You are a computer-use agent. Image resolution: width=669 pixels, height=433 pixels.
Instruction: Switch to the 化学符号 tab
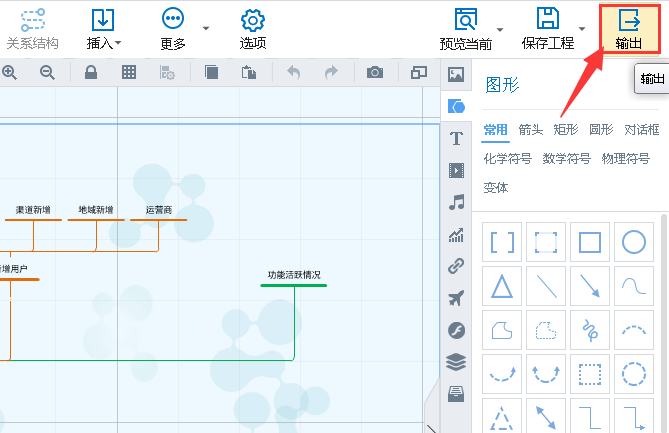point(507,158)
